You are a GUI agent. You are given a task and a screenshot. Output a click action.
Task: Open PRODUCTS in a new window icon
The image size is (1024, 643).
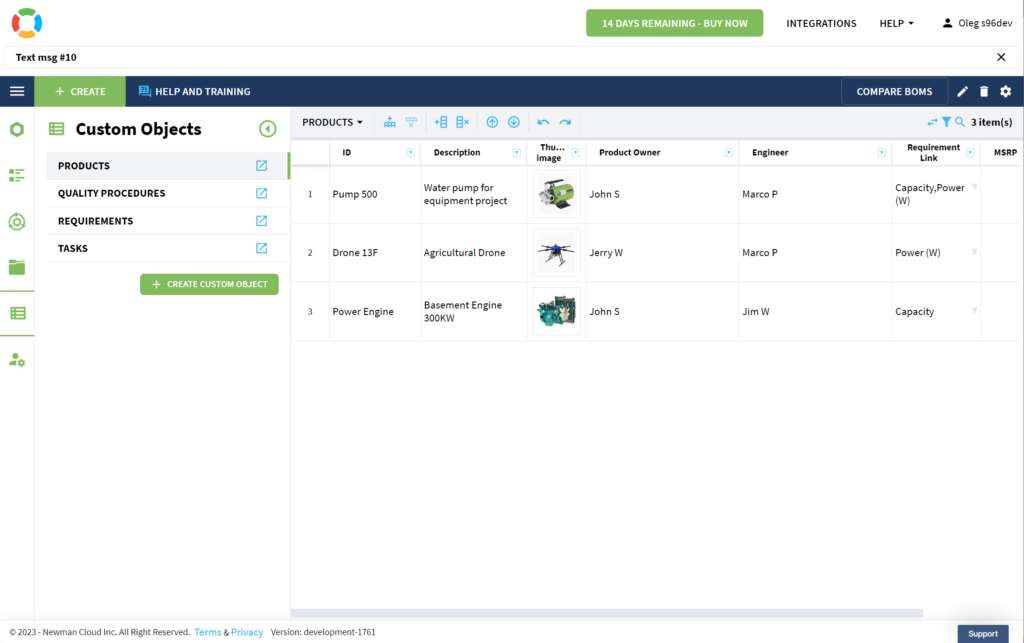point(261,166)
